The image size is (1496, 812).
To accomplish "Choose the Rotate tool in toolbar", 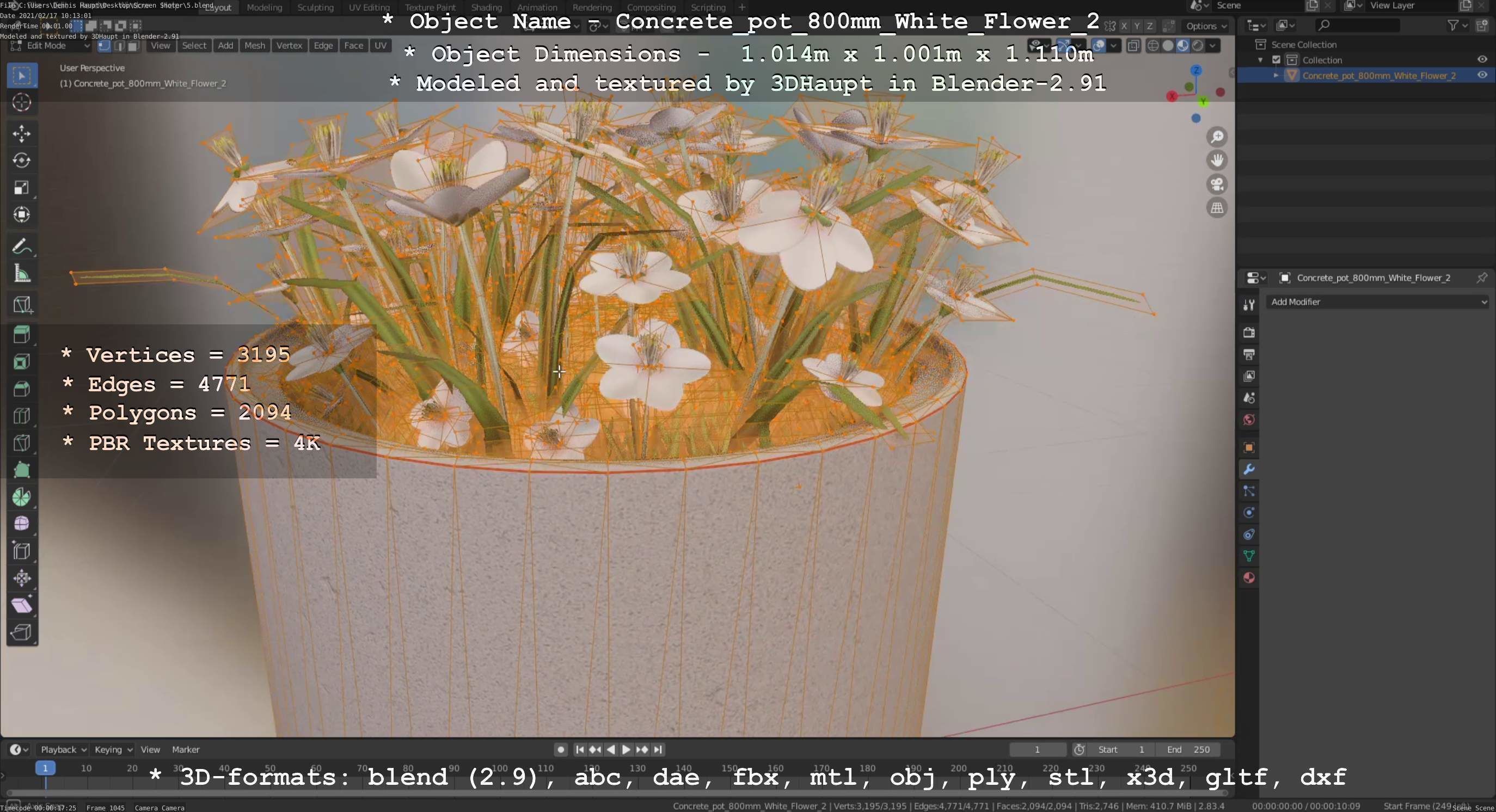I will [22, 160].
